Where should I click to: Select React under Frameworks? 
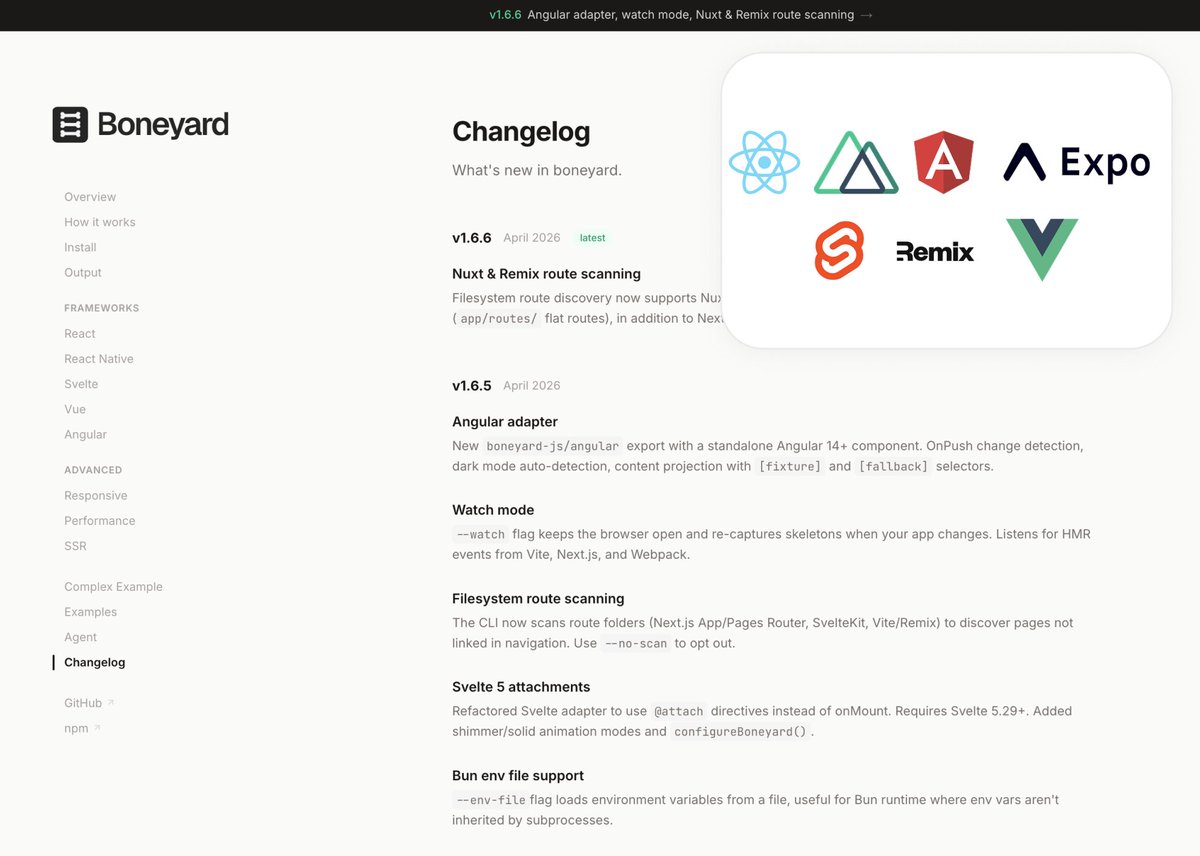click(80, 333)
